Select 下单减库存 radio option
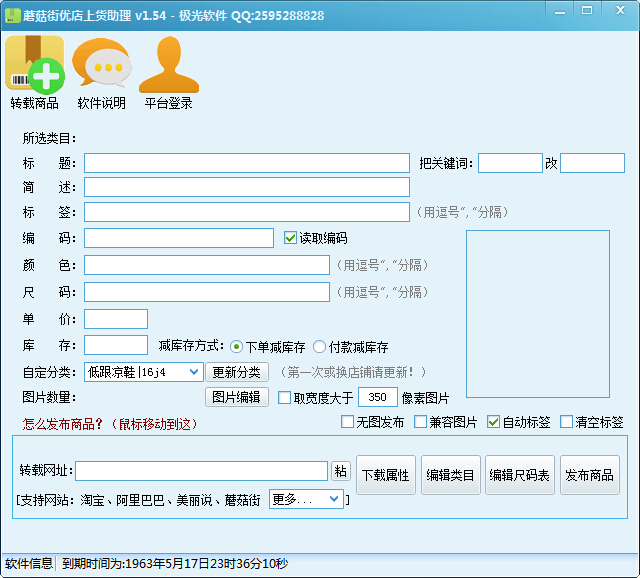This screenshot has height=578, width=640. pyautogui.click(x=237, y=347)
